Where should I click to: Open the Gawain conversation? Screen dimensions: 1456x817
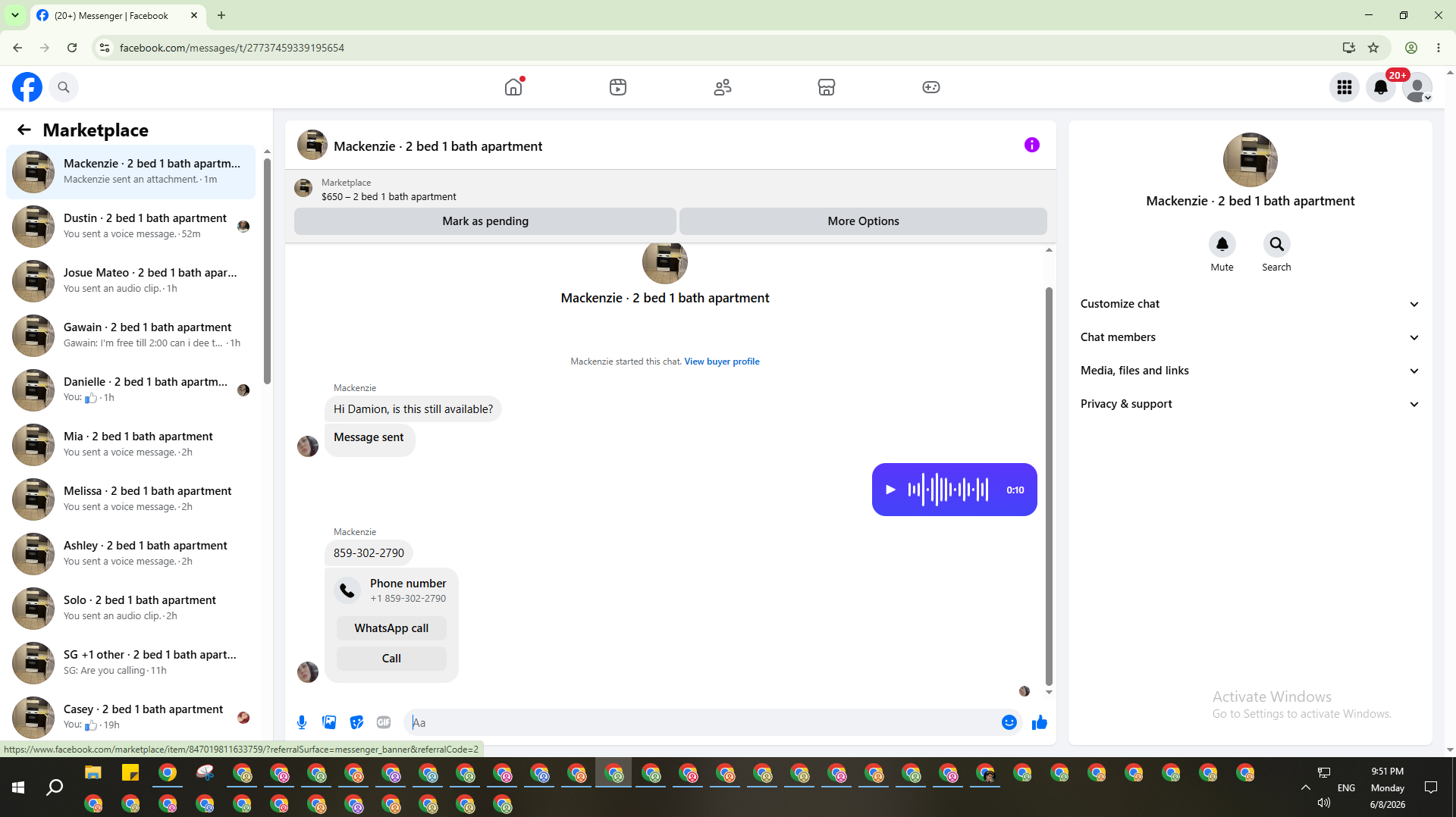point(131,335)
